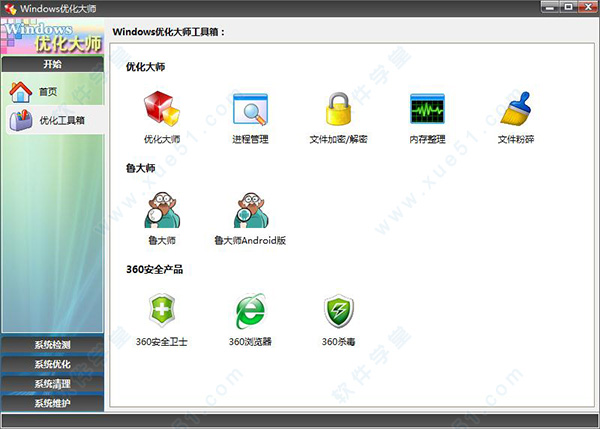The width and height of the screenshot is (600, 429).
Task: Expand the 系统维护 section
Action: tap(52, 403)
